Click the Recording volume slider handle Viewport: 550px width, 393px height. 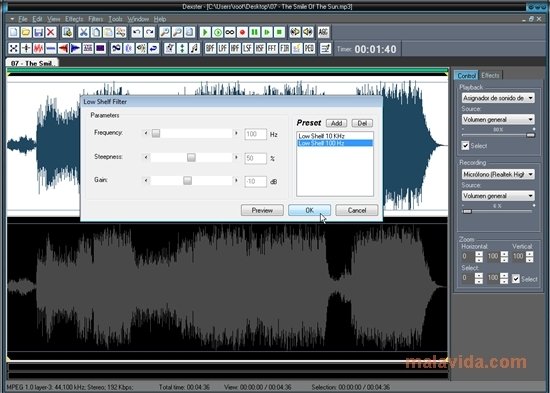467,212
